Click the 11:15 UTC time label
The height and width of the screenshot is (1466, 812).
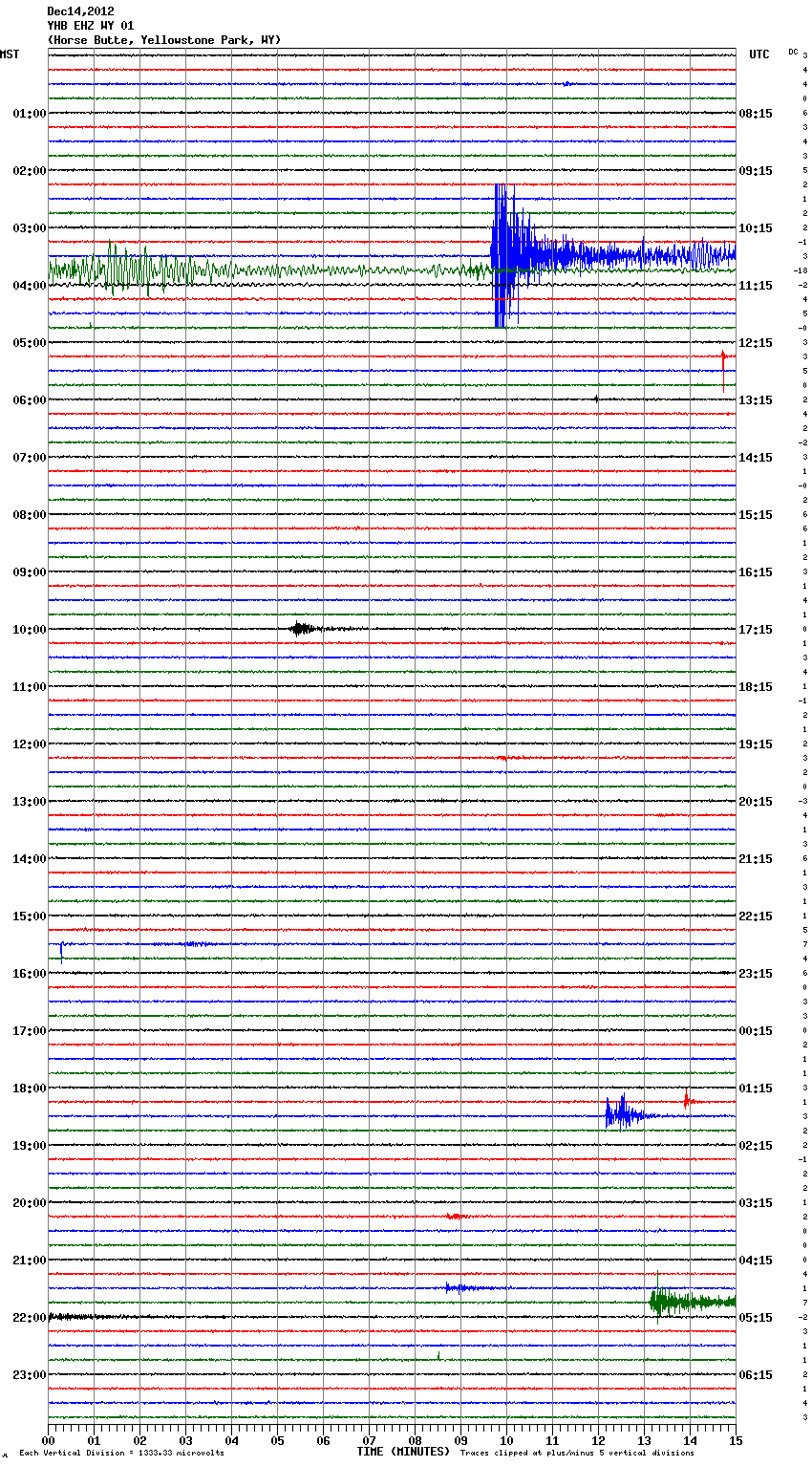(x=756, y=286)
